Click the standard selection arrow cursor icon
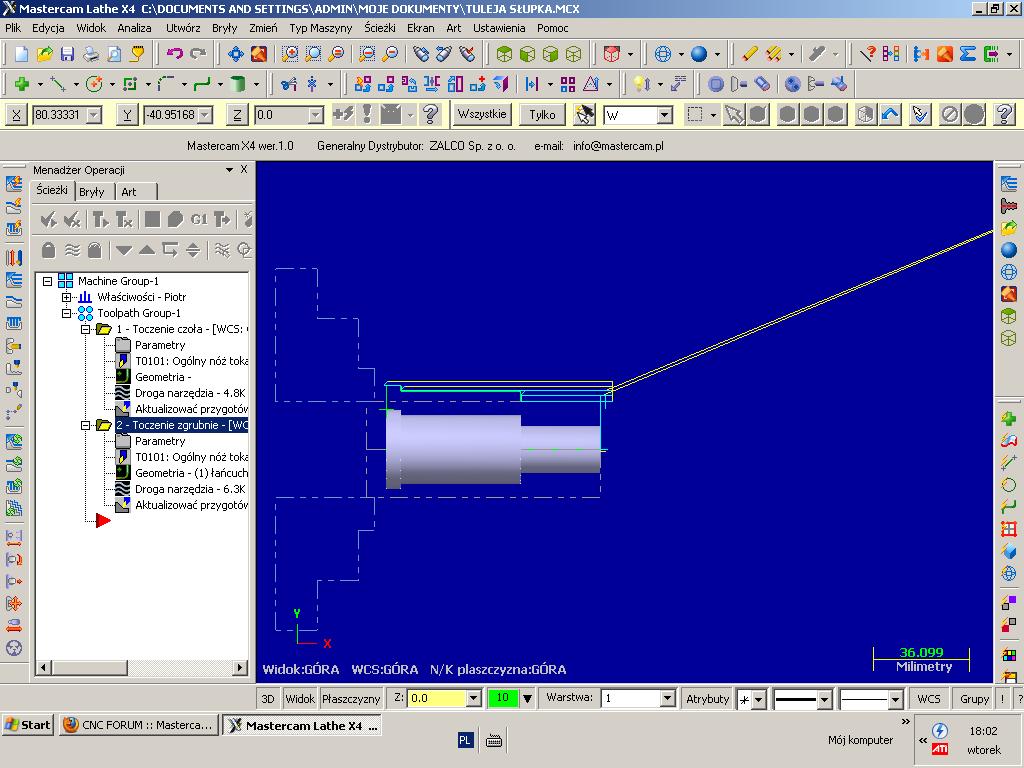This screenshot has height=768, width=1024. pos(735,114)
